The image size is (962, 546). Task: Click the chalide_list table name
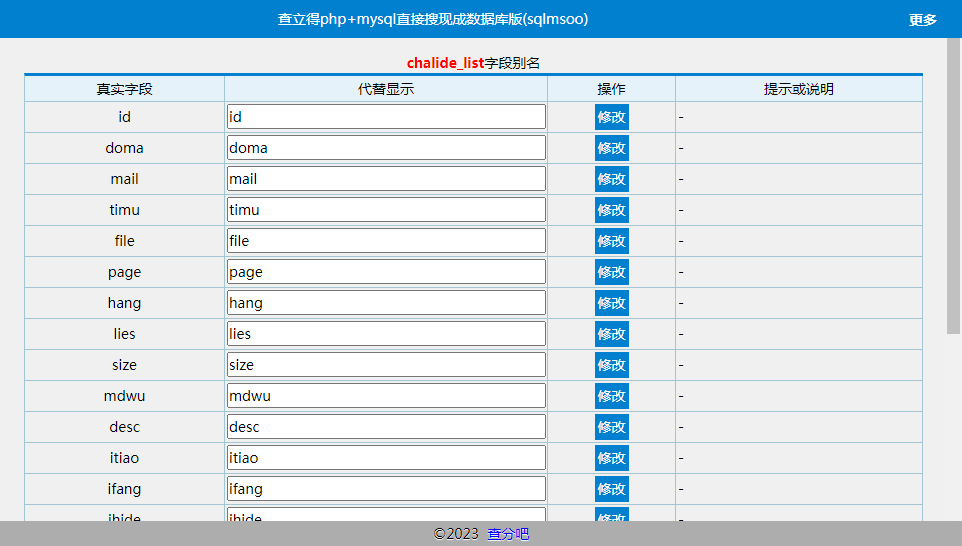click(445, 63)
